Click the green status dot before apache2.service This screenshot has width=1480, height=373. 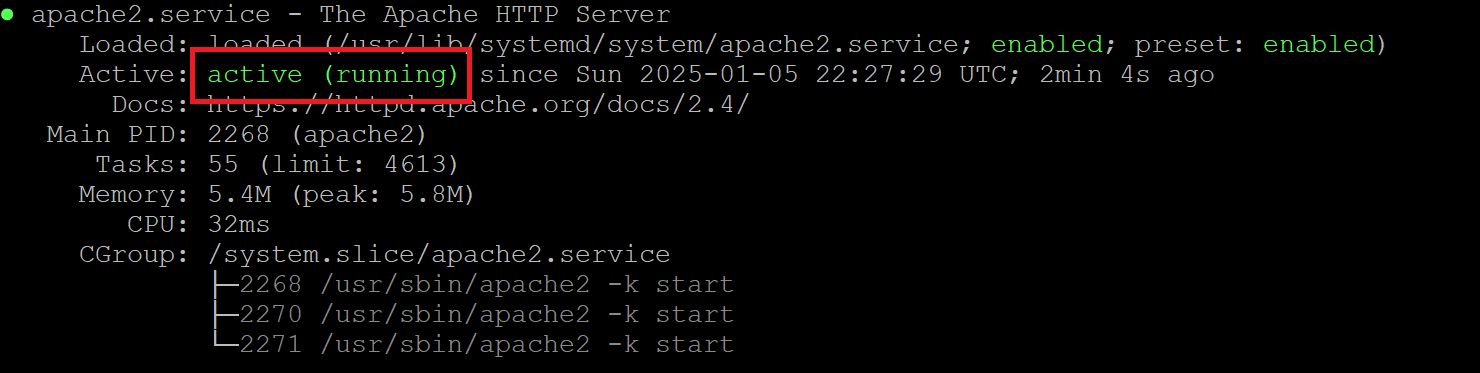point(7,16)
